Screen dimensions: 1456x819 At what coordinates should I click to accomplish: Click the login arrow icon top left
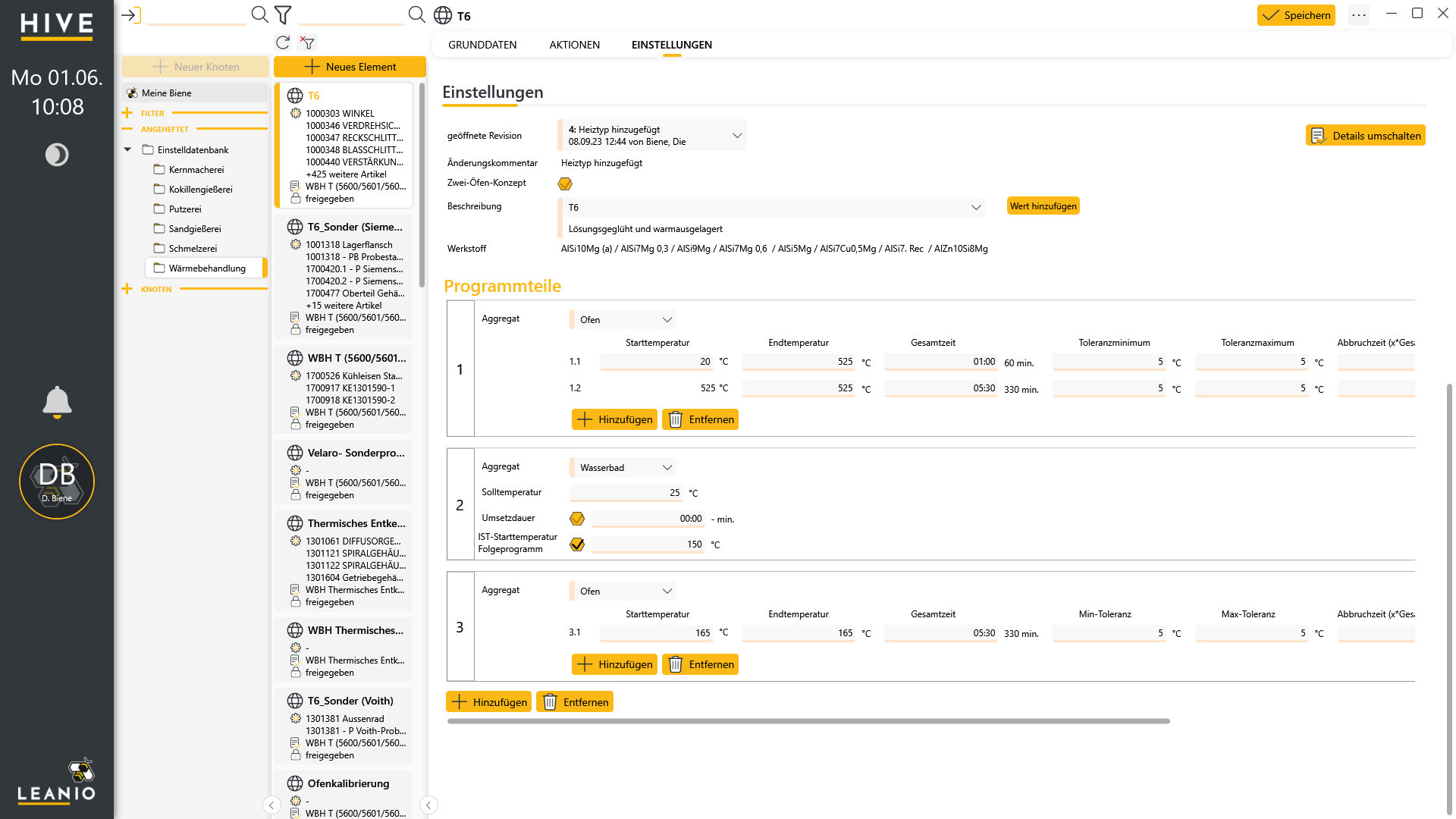(x=131, y=15)
